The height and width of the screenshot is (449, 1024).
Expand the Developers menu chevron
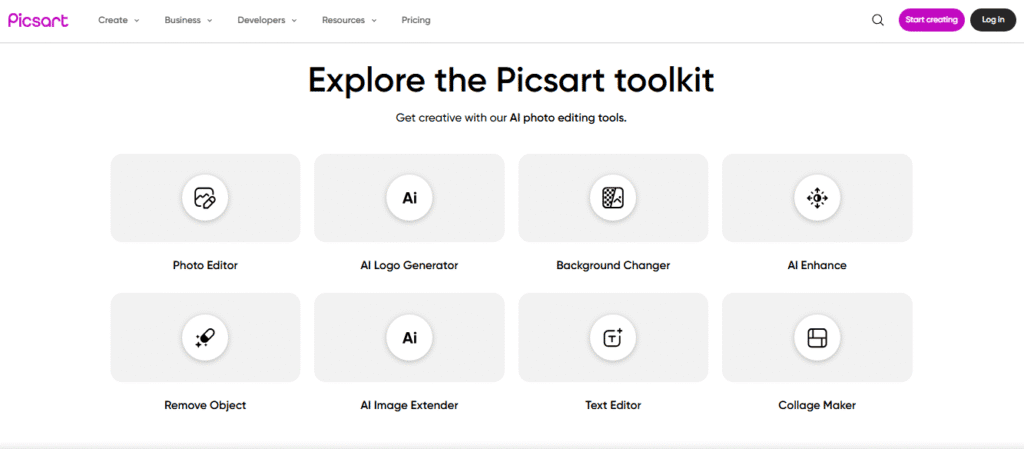pyautogui.click(x=295, y=21)
